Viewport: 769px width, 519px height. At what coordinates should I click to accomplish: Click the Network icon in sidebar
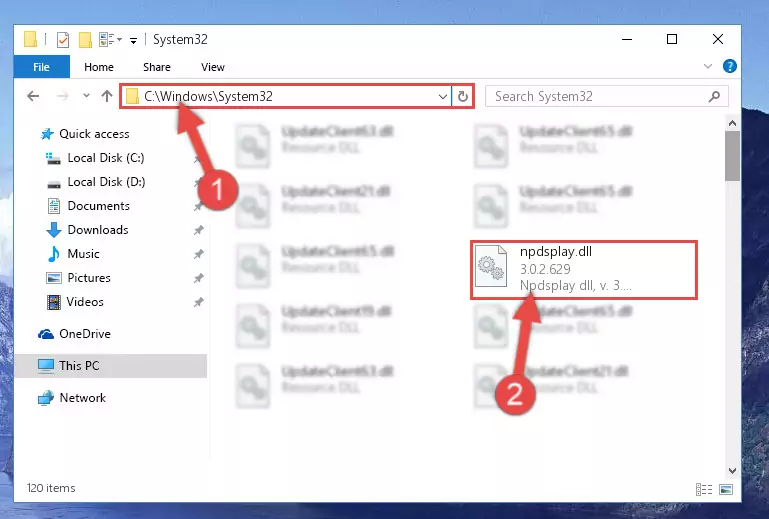pyautogui.click(x=46, y=398)
